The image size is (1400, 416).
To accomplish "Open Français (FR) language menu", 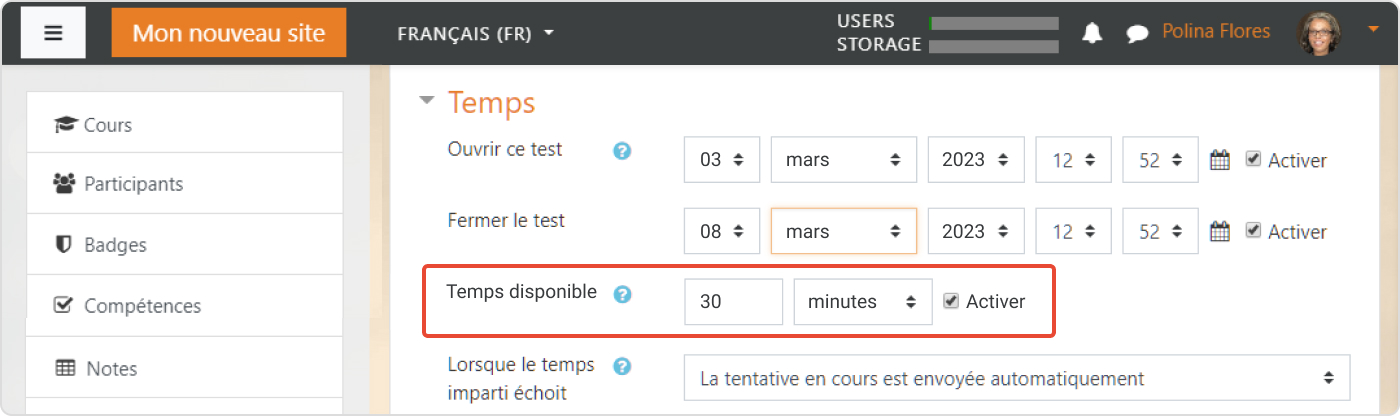I will [x=475, y=34].
